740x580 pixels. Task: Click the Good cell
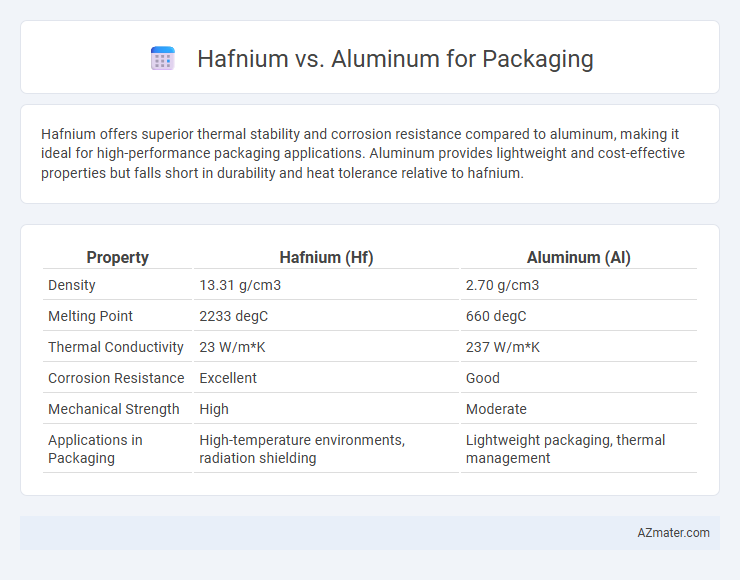pyautogui.click(x=579, y=378)
